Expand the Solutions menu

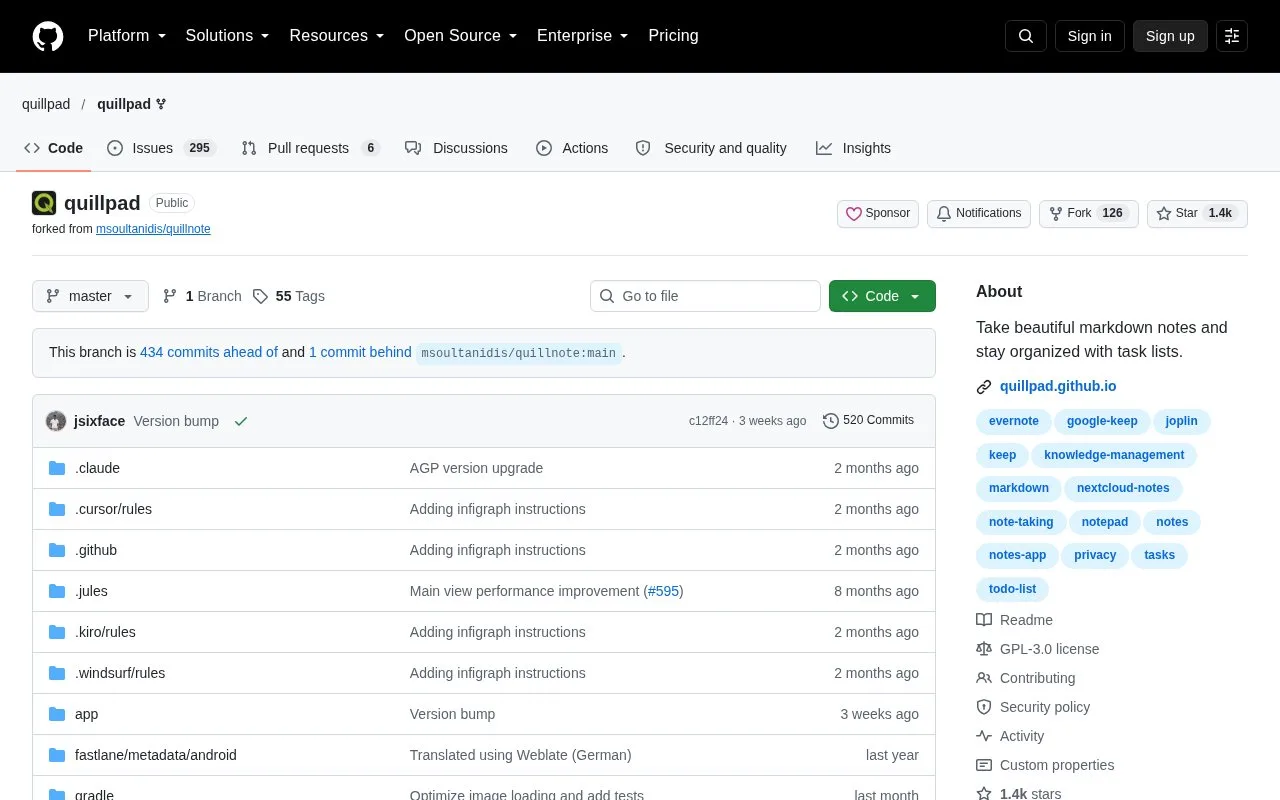[x=227, y=36]
